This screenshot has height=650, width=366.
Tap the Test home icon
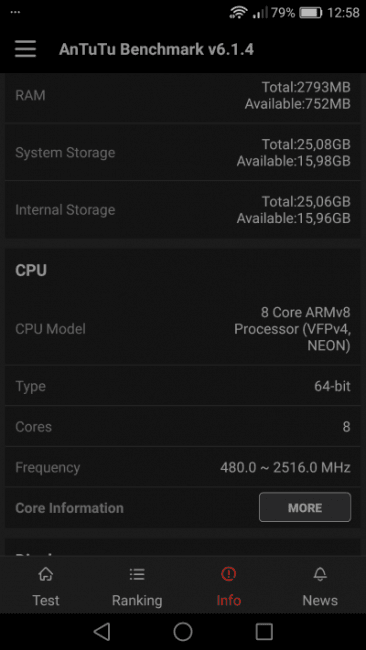tap(46, 574)
